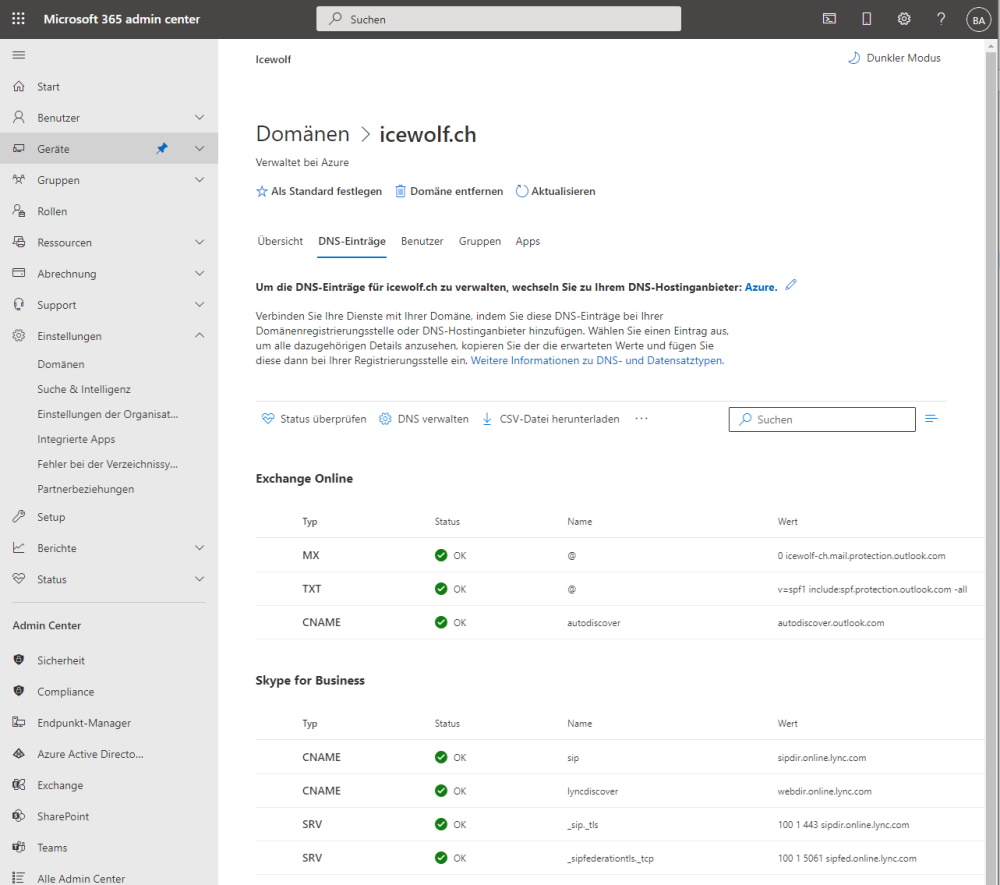Click Aktualisieren to refresh
1000x885 pixels.
tap(555, 191)
